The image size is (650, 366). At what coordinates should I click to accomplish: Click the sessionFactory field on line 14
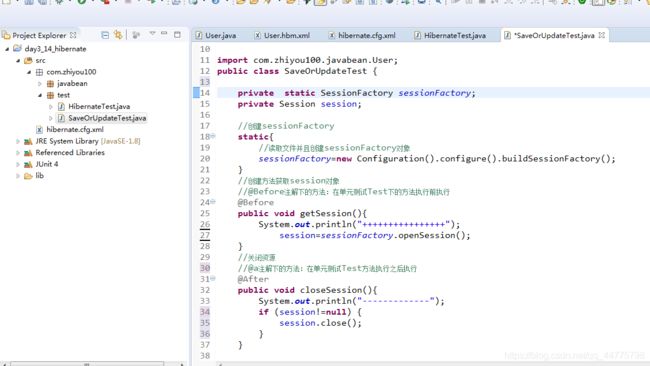(434, 93)
